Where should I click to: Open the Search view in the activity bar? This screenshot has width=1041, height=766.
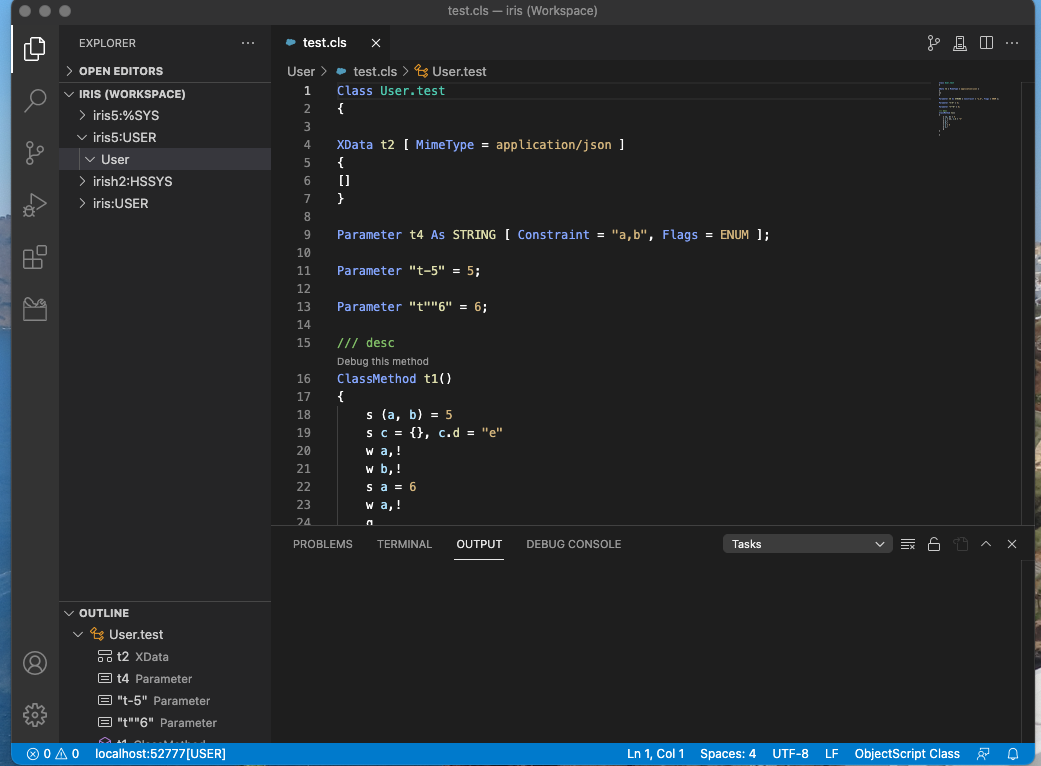click(x=35, y=100)
